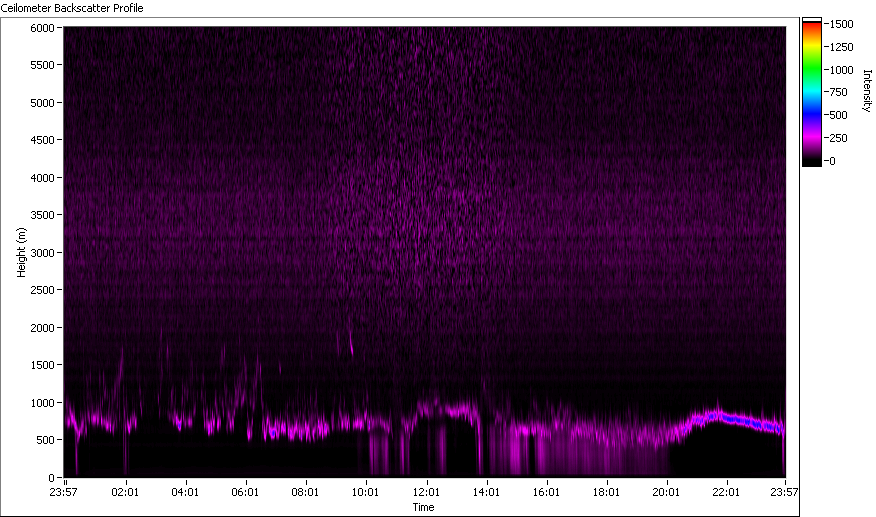Click the Intensity axis label
The width and height of the screenshot is (876, 517).
coord(867,91)
